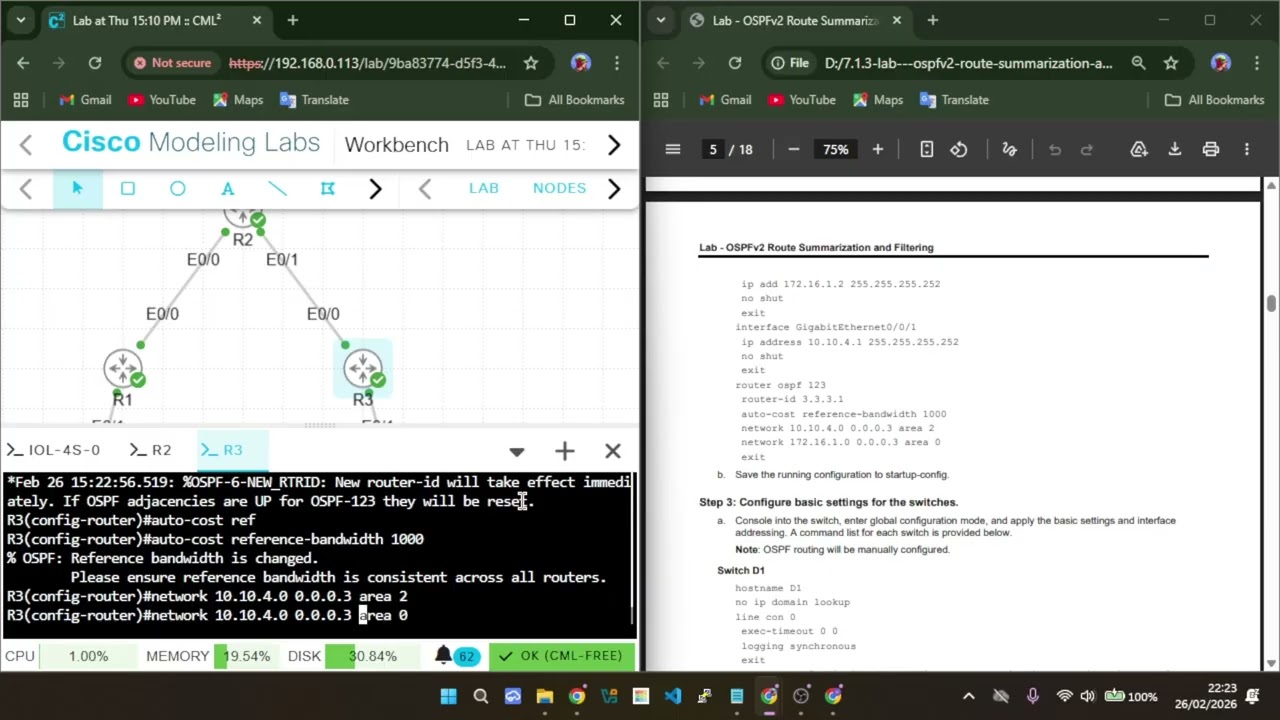Screen dimensions: 1280x720
Task: Click the CML lab URL address bar
Action: 368,63
